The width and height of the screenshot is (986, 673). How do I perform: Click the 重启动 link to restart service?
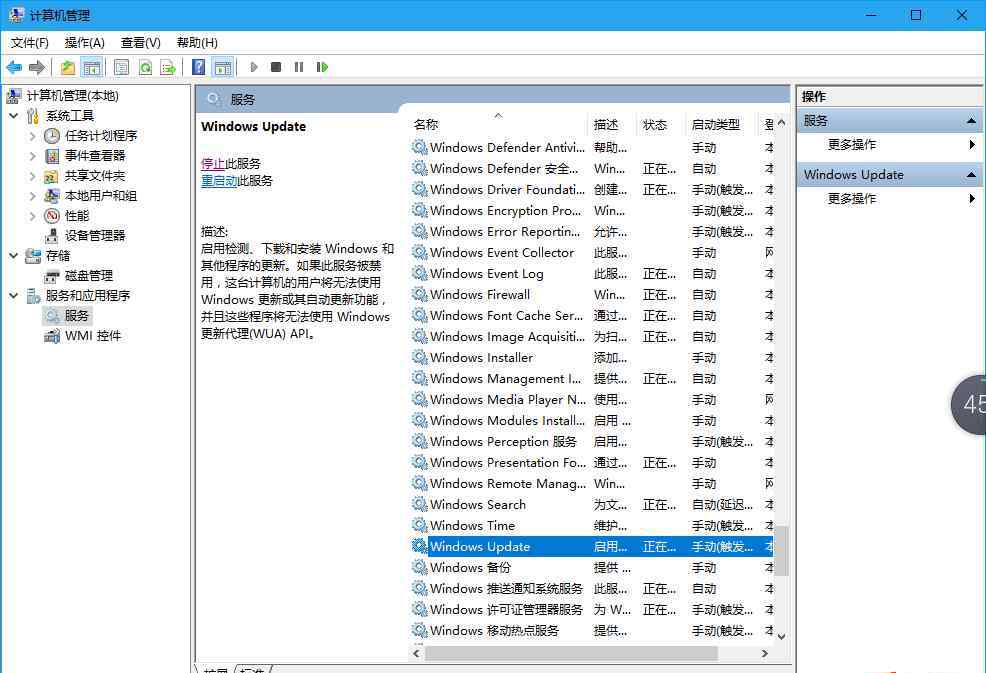(219, 181)
